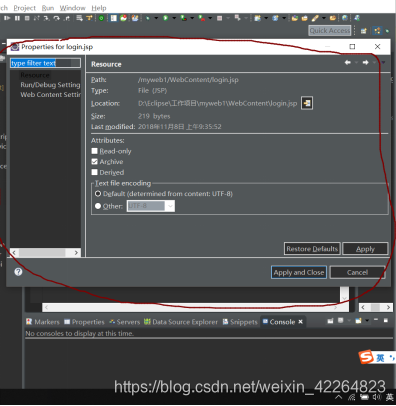Click the Sogou input method S icon
The width and height of the screenshot is (396, 406).
click(x=366, y=357)
